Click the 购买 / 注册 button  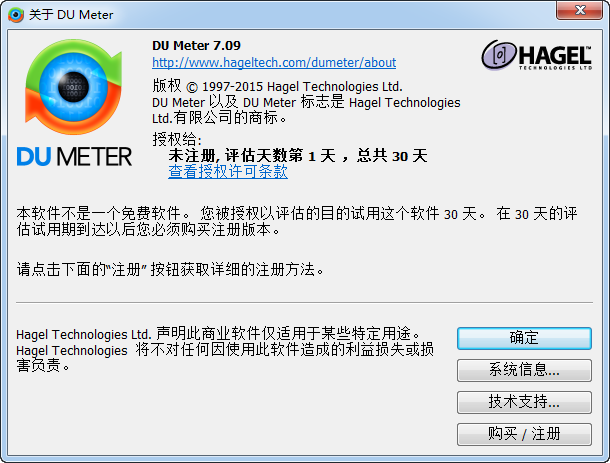click(x=524, y=434)
